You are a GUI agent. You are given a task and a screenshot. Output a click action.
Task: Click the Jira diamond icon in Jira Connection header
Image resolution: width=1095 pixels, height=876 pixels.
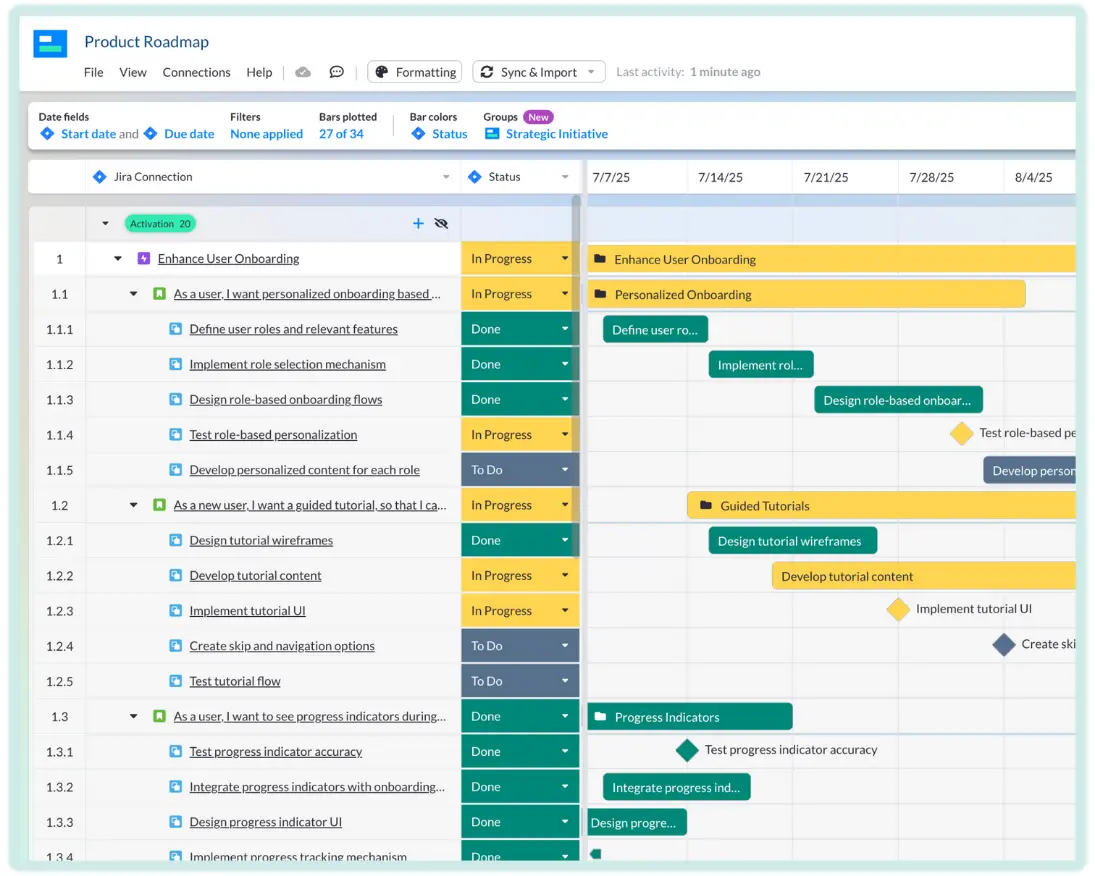coord(100,177)
